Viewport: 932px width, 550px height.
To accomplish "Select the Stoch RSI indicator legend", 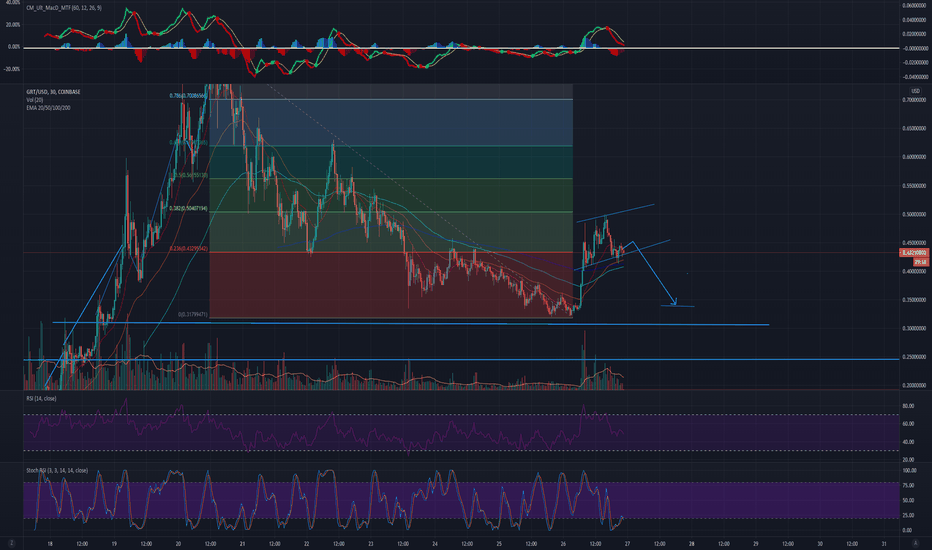I will click(57, 470).
